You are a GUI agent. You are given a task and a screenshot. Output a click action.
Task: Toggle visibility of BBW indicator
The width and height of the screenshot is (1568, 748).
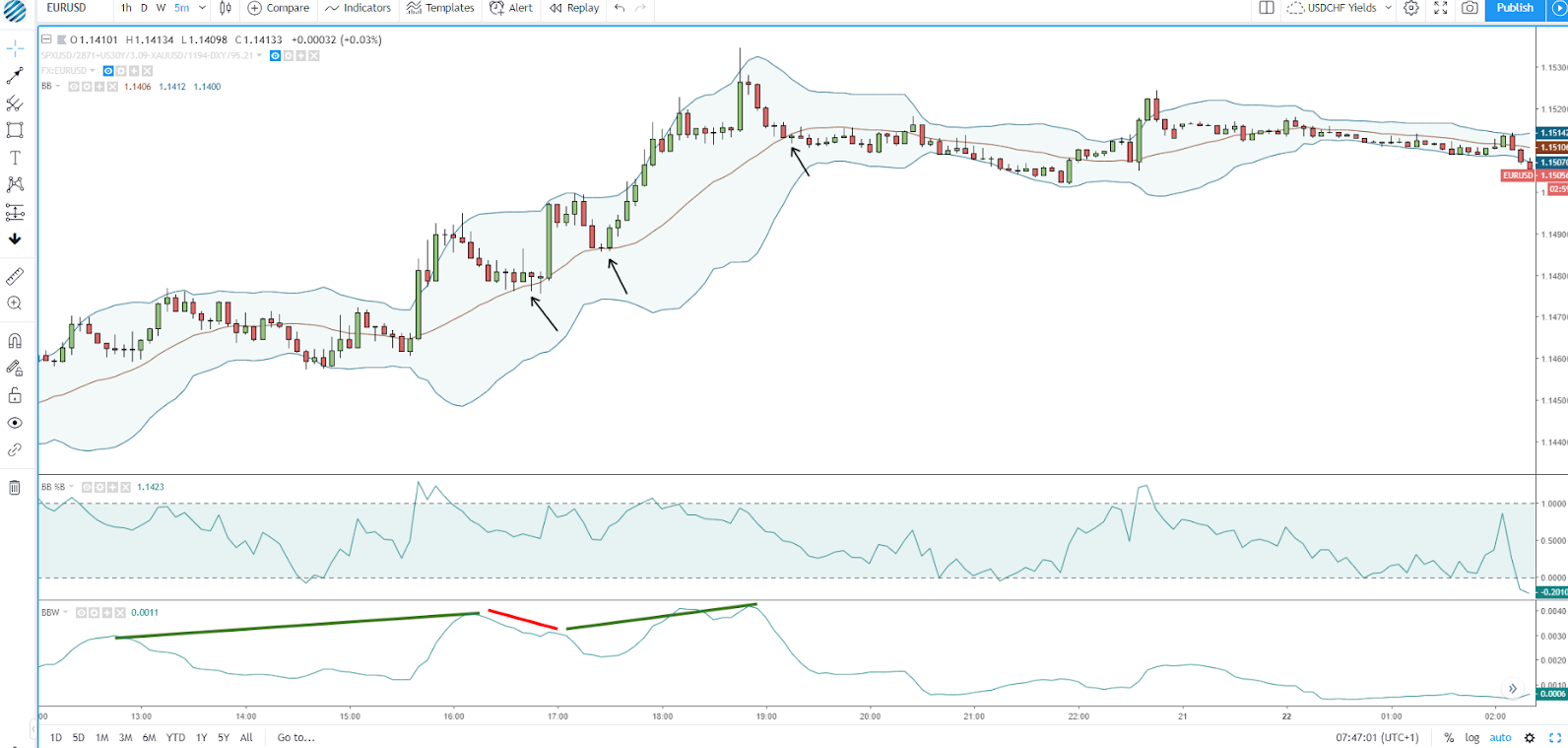pyautogui.click(x=81, y=612)
